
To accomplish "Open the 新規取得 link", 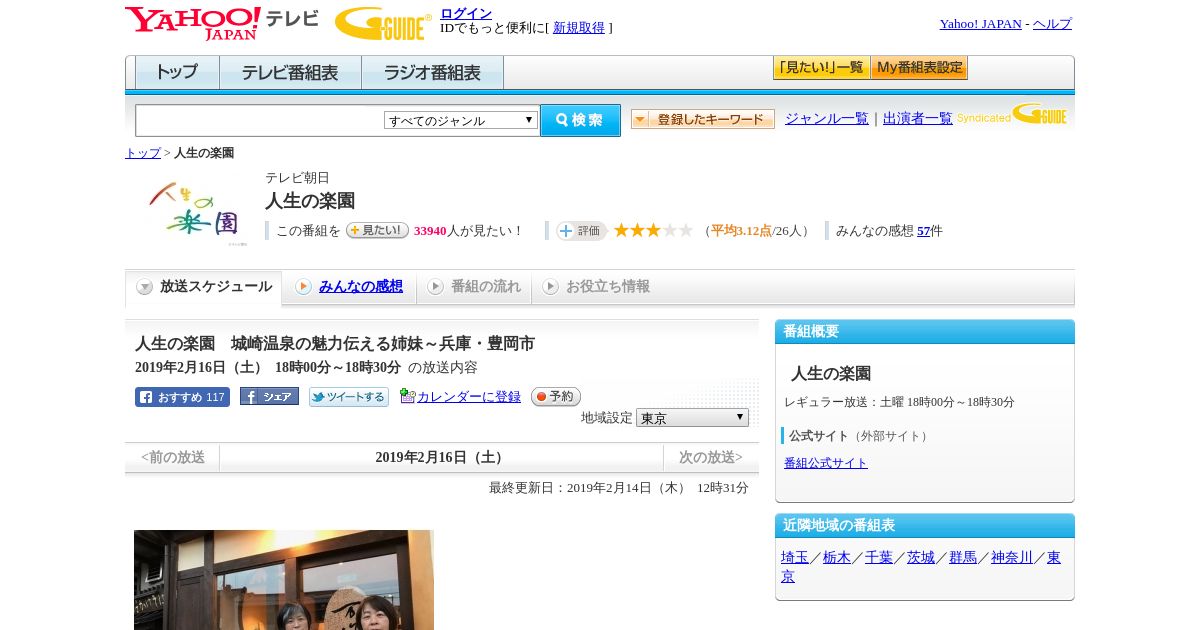I will (579, 28).
